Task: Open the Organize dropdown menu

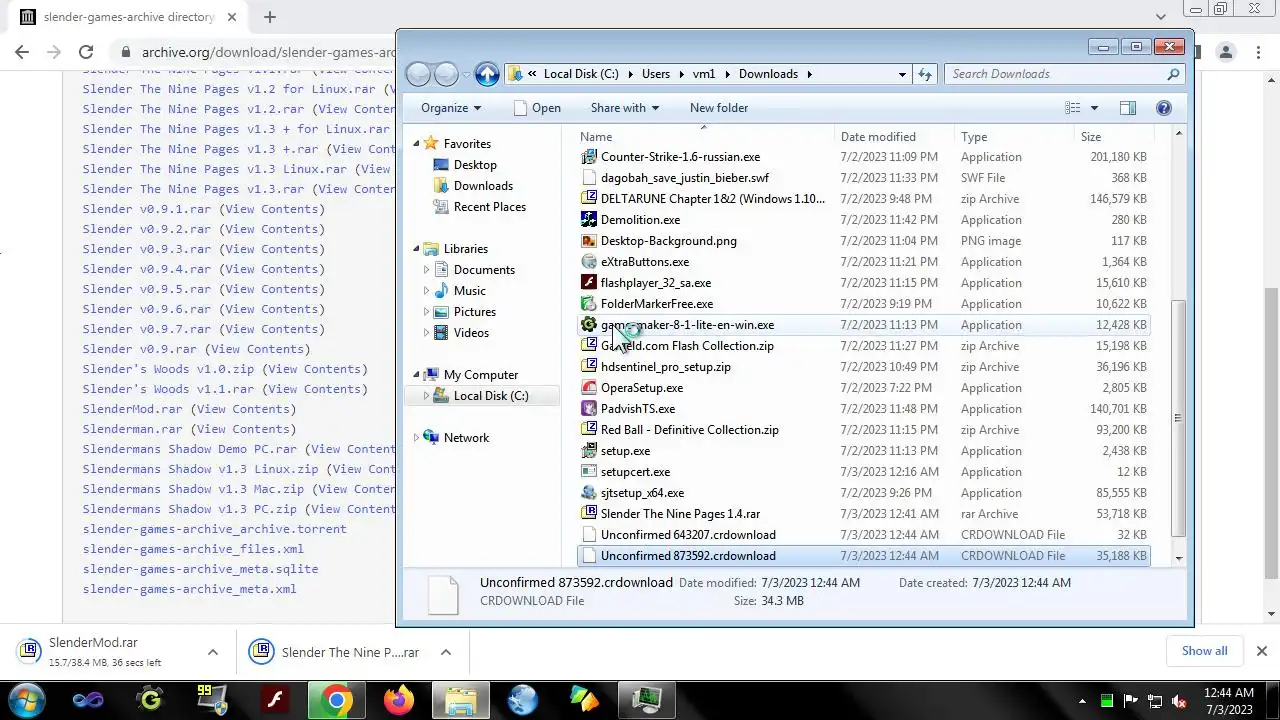Action: pyautogui.click(x=451, y=108)
